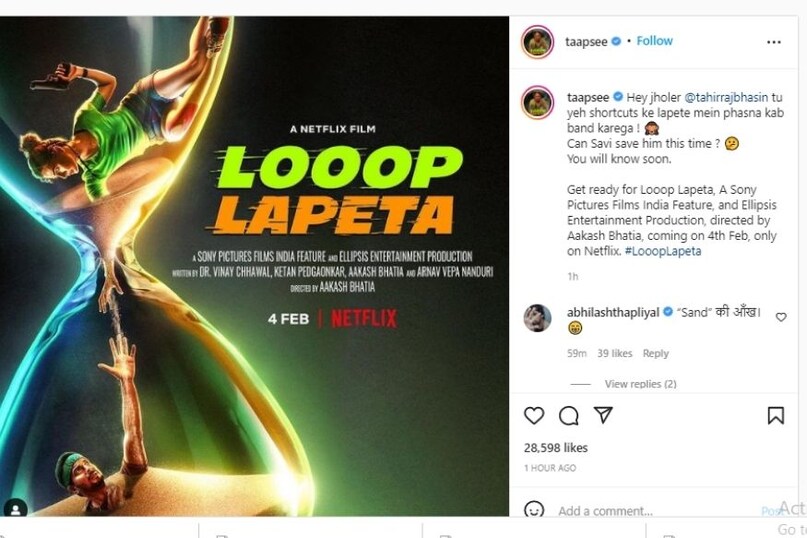Open abhilashthapliyal's profile avatar
The image size is (807, 538).
(x=537, y=318)
